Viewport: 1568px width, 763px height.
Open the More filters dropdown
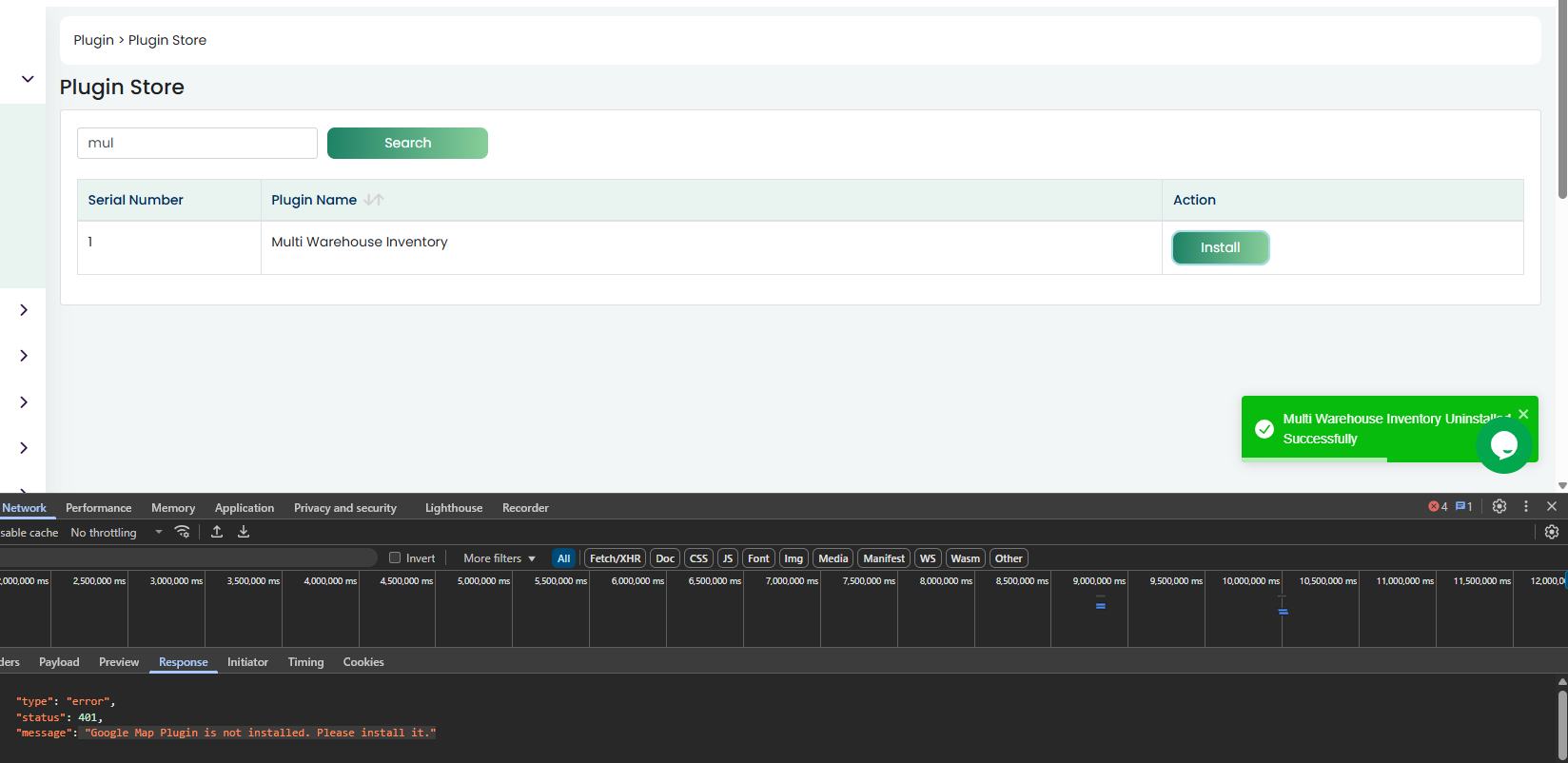click(x=500, y=558)
